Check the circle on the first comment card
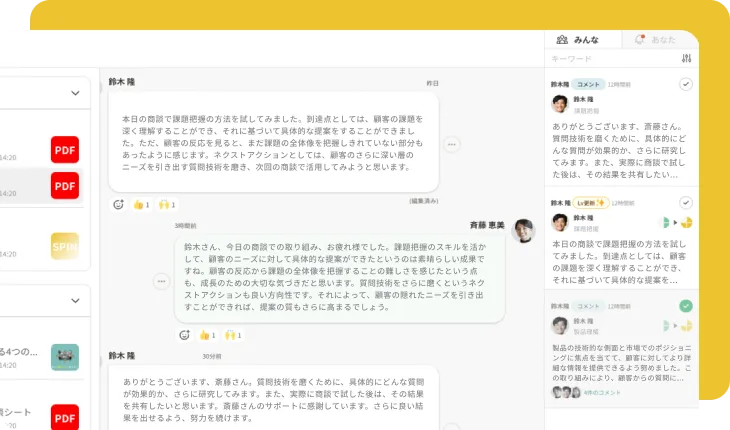The width and height of the screenshot is (730, 430). (x=685, y=85)
